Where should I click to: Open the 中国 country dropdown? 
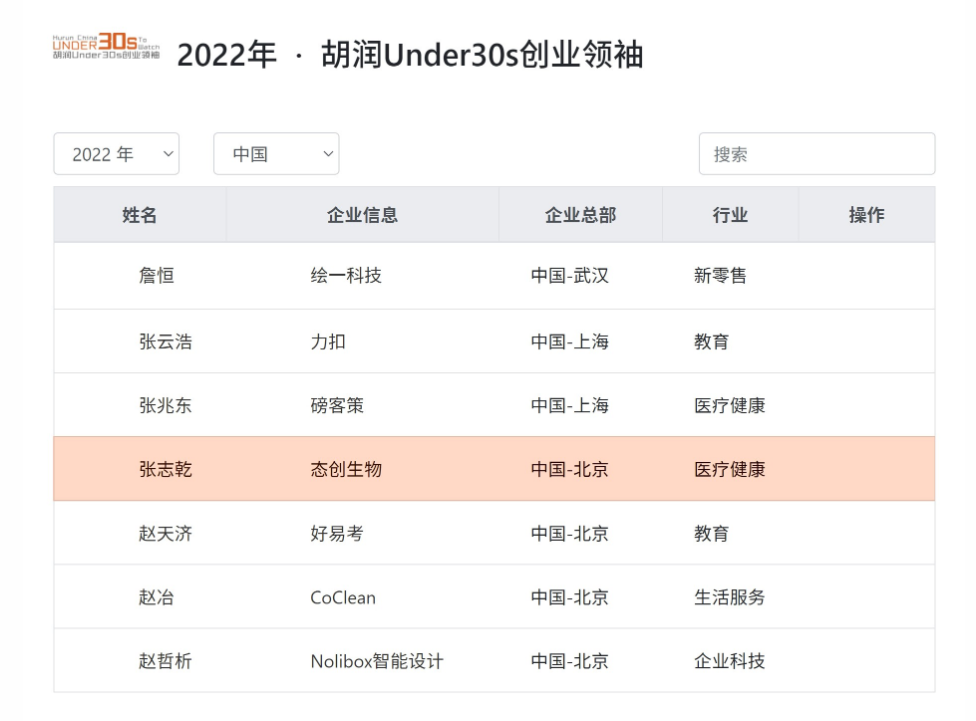[276, 154]
